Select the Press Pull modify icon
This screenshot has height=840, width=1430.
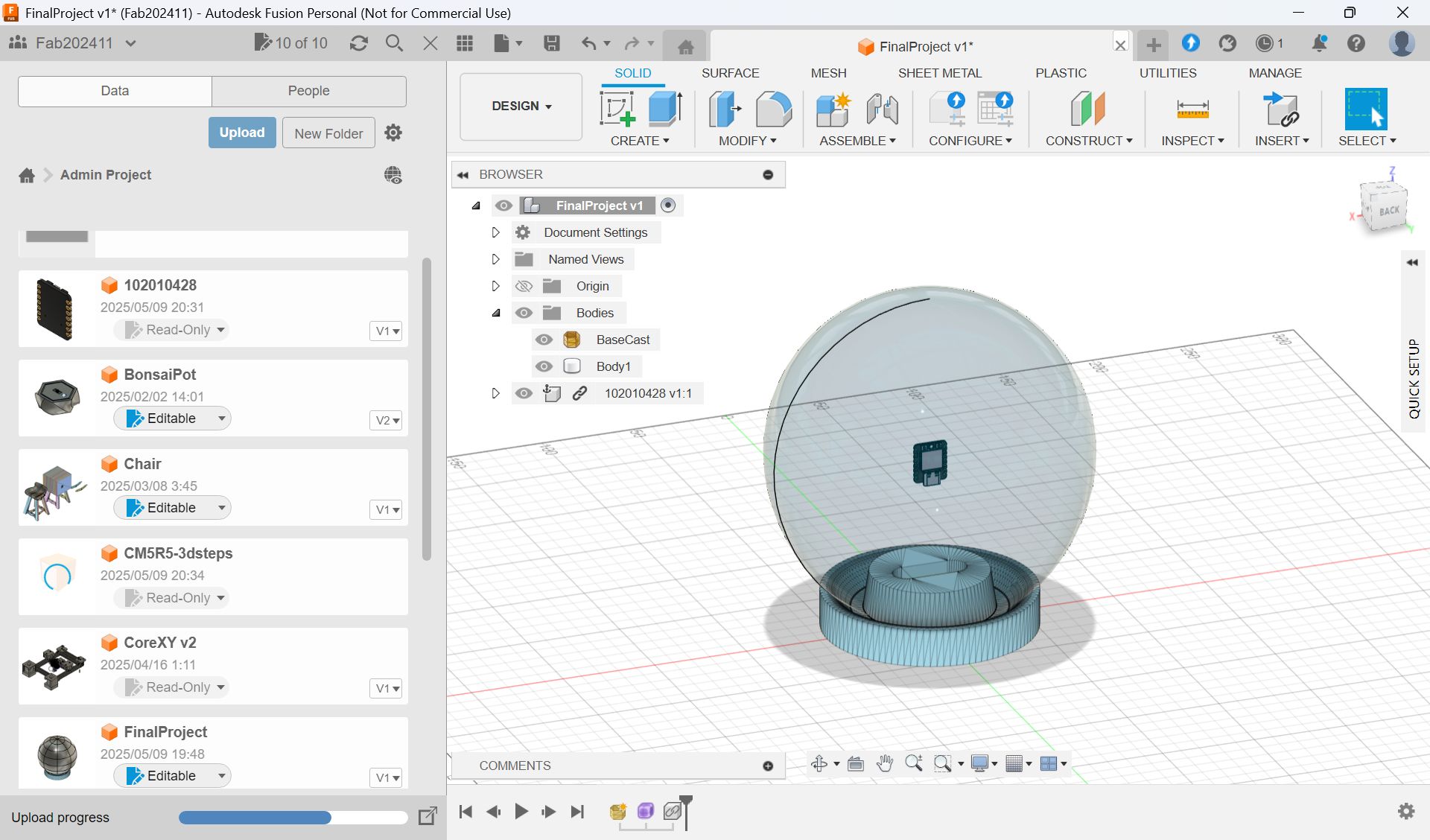[x=725, y=109]
